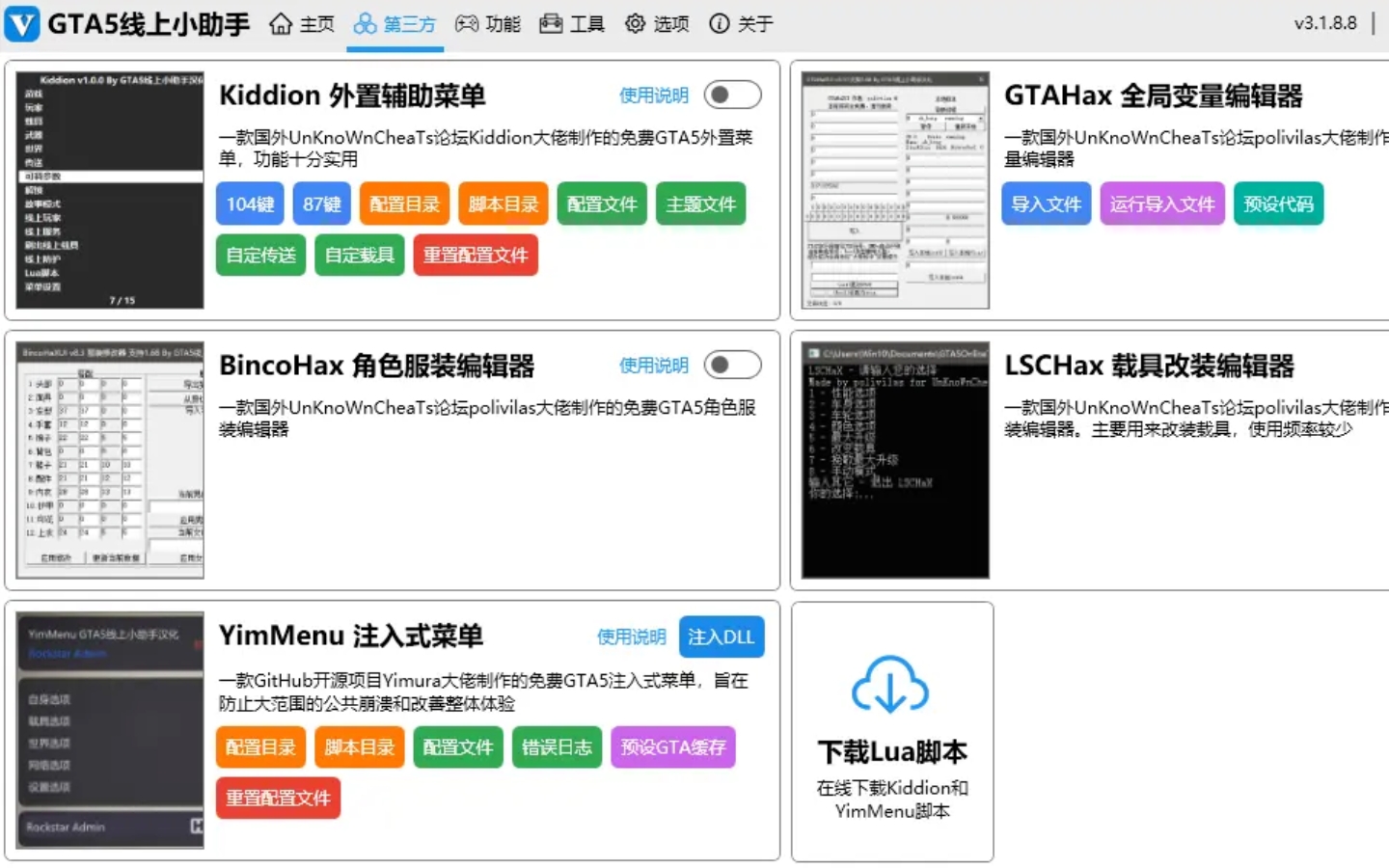Screen dimensions: 1389x868
Task: Open Kiddion 主题文件
Action: (x=701, y=203)
